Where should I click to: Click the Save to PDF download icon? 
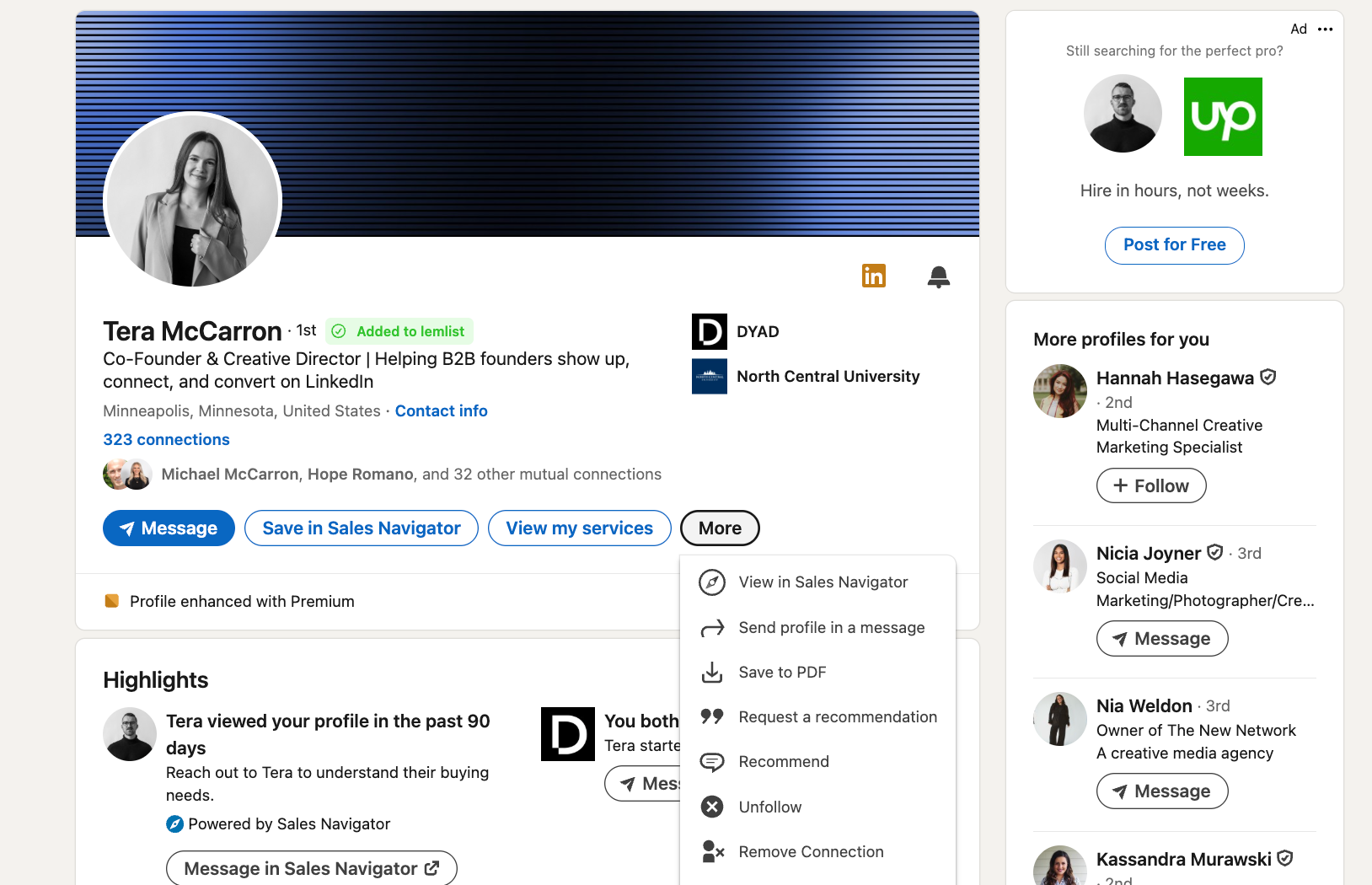(712, 673)
